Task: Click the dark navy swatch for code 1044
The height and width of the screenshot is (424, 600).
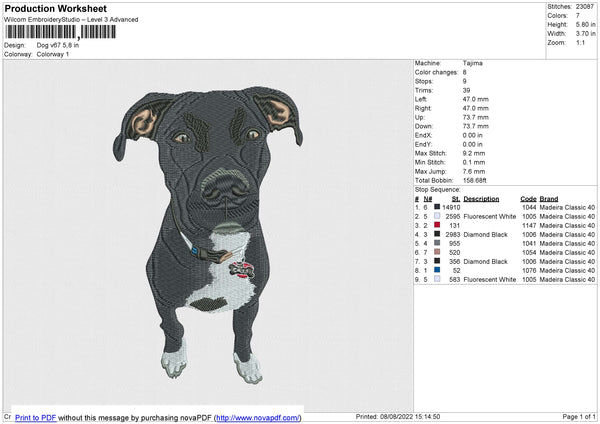Action: 437,207
